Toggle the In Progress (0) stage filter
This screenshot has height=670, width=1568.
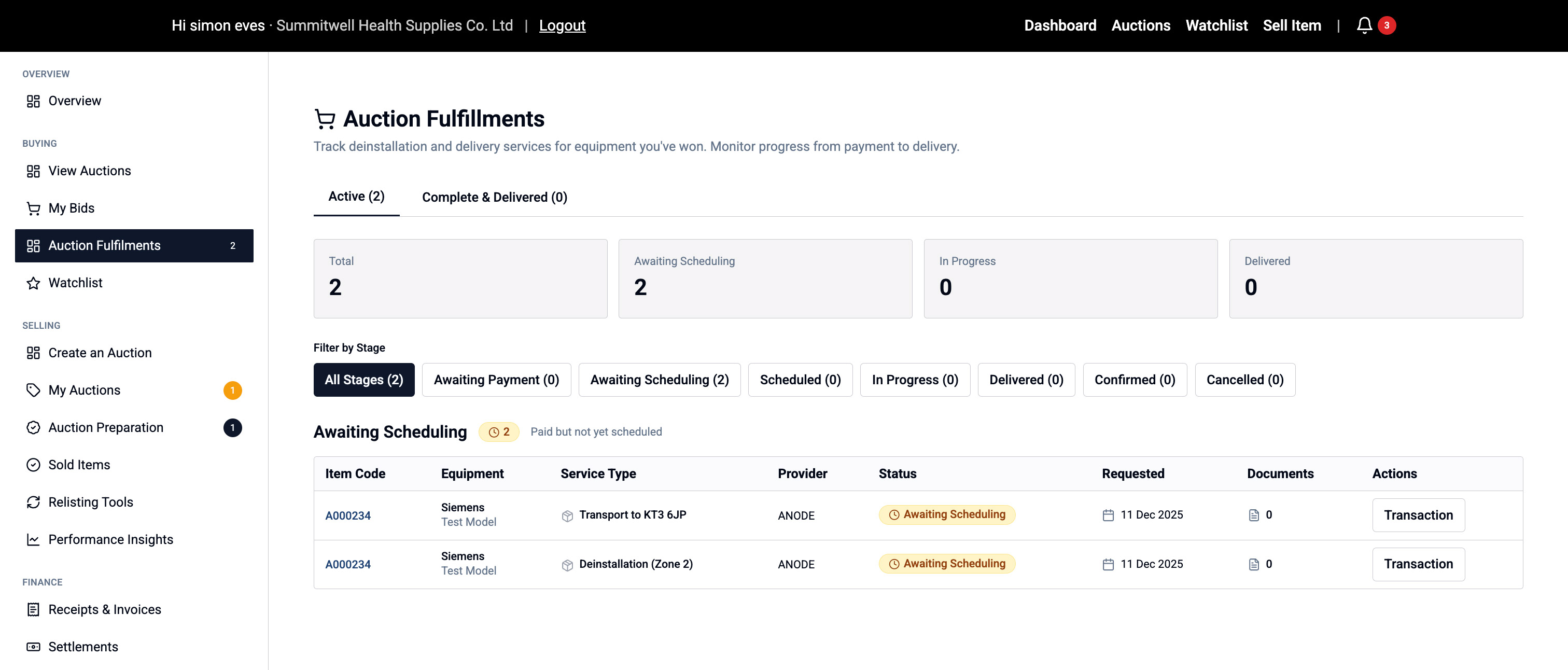[x=914, y=380]
